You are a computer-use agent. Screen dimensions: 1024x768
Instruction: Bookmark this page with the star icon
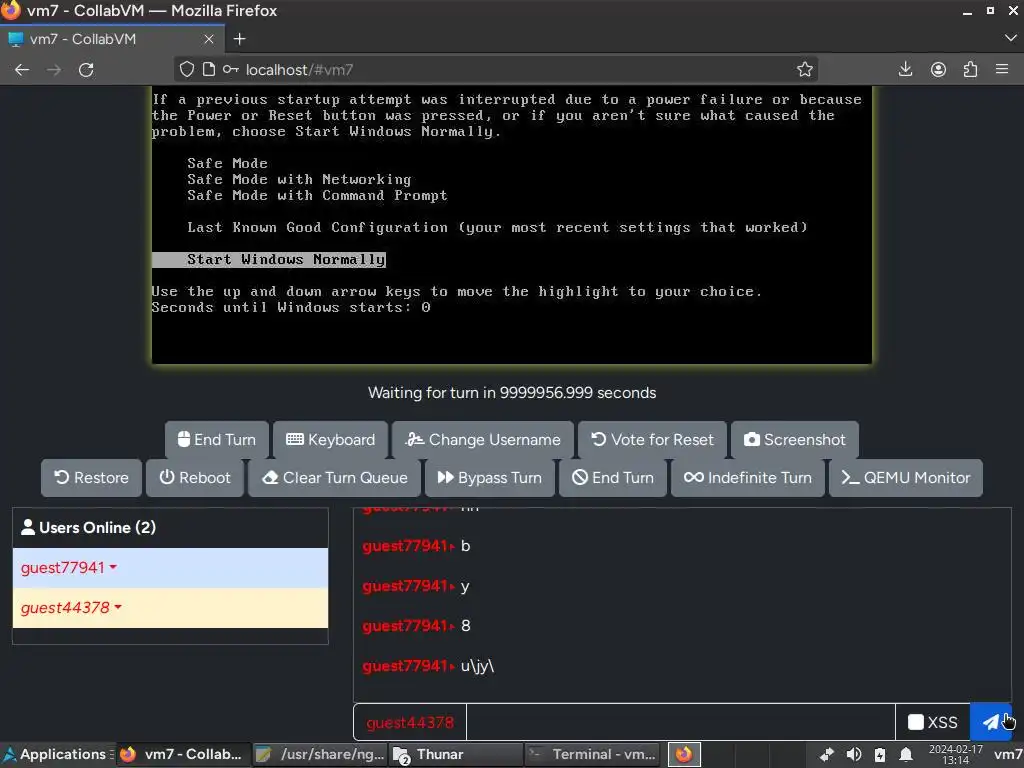[805, 69]
